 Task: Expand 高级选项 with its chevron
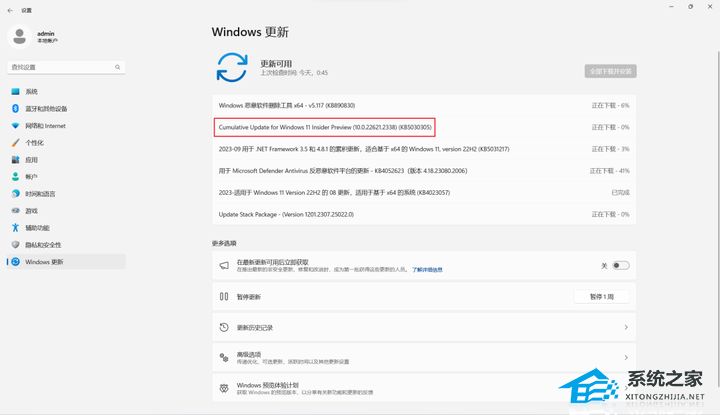626,357
